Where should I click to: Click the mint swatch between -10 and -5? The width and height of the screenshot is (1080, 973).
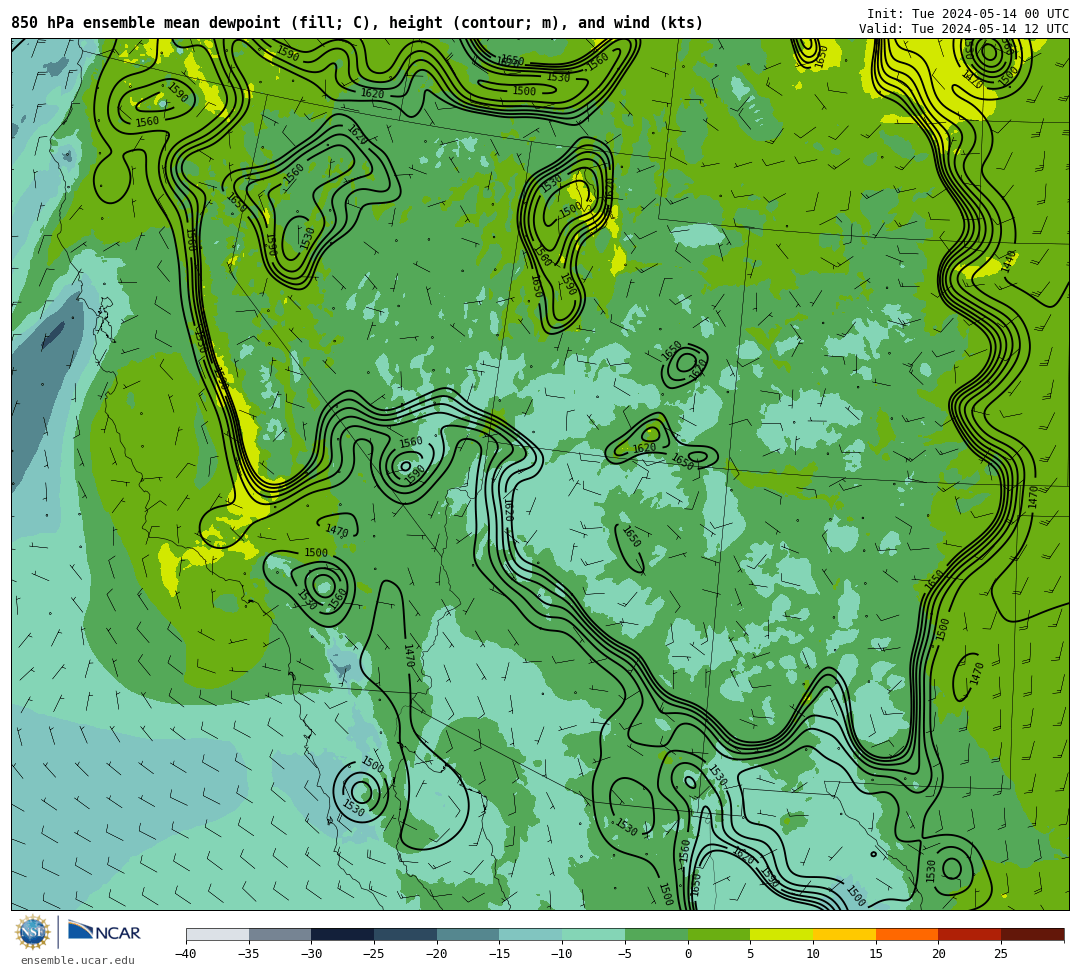coord(594,934)
